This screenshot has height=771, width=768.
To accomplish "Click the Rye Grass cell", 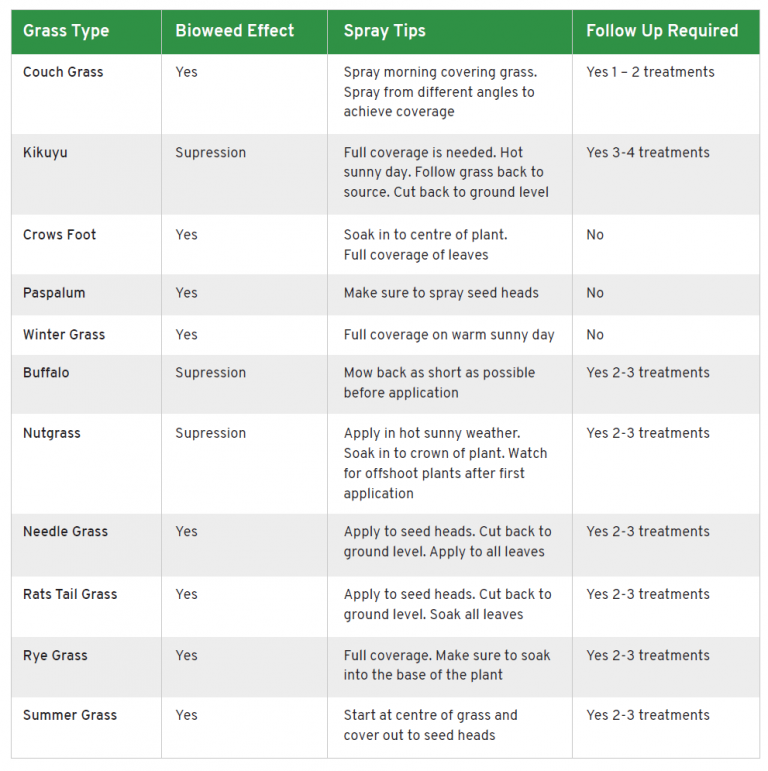I will coord(55,656).
